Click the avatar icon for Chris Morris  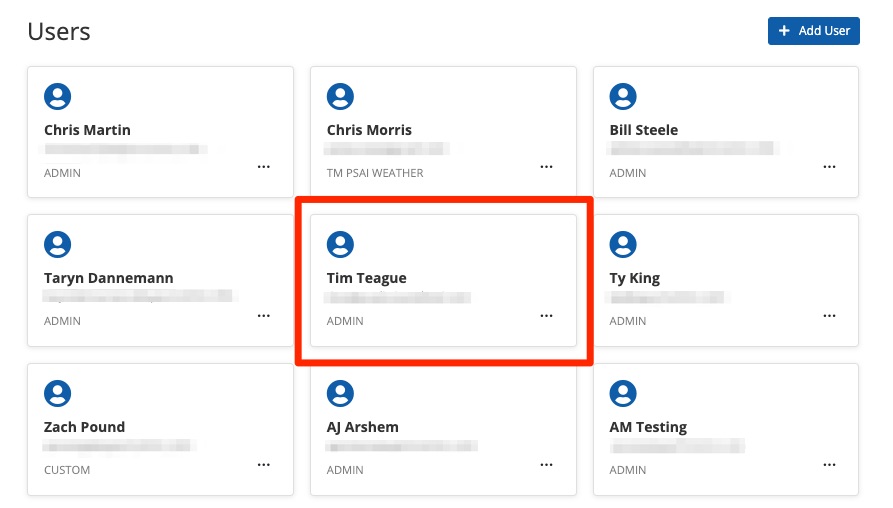(x=341, y=96)
